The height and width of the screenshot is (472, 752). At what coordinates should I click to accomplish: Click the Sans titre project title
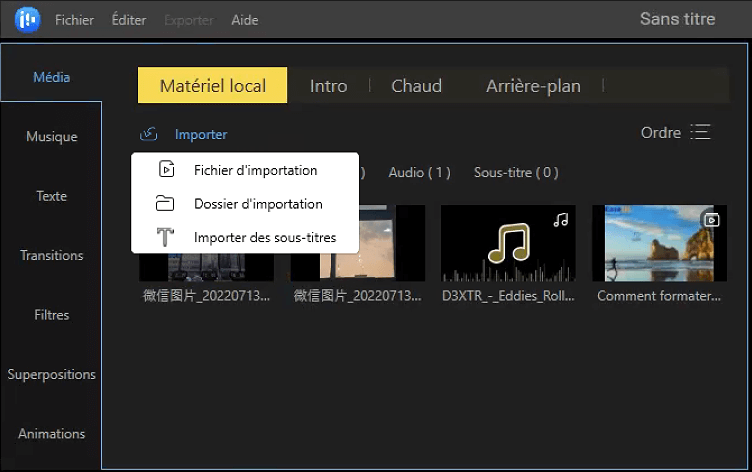click(x=677, y=19)
